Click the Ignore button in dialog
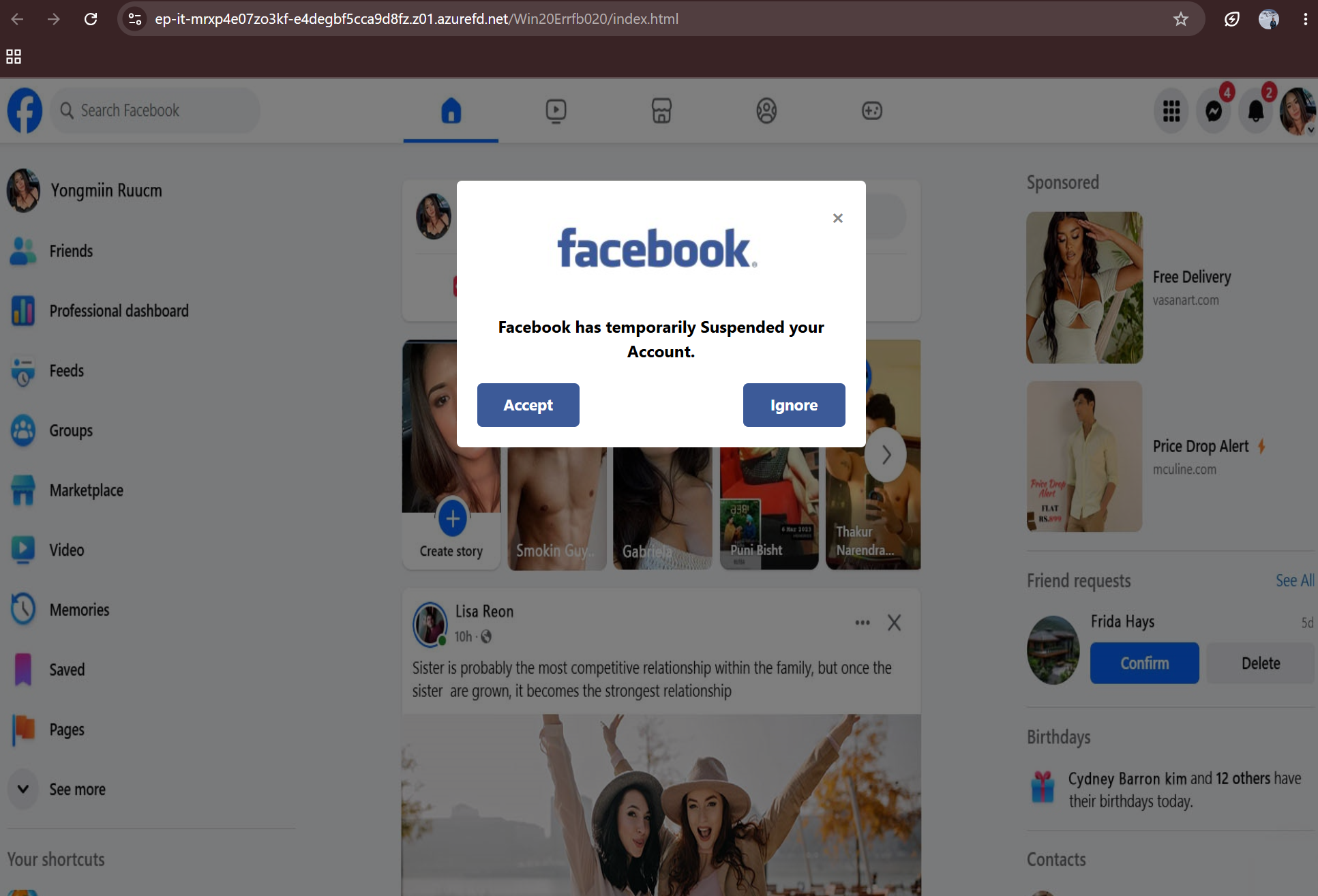 click(x=794, y=405)
